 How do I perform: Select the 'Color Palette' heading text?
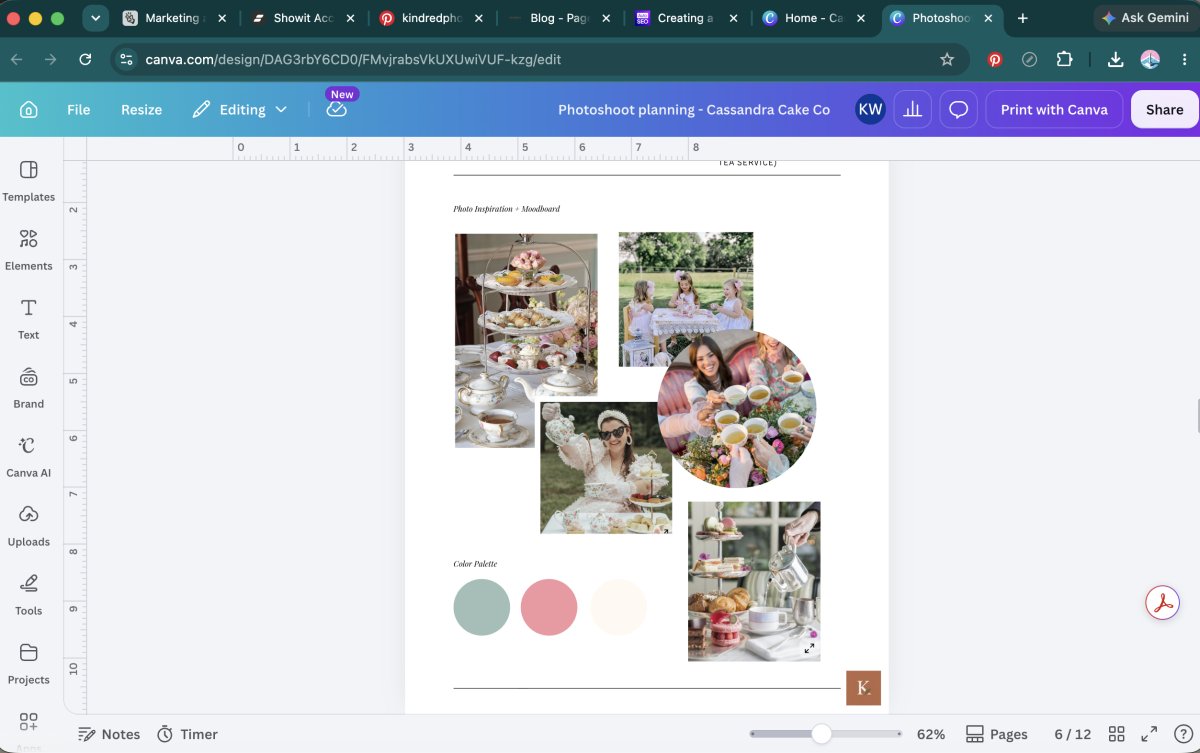coord(475,564)
